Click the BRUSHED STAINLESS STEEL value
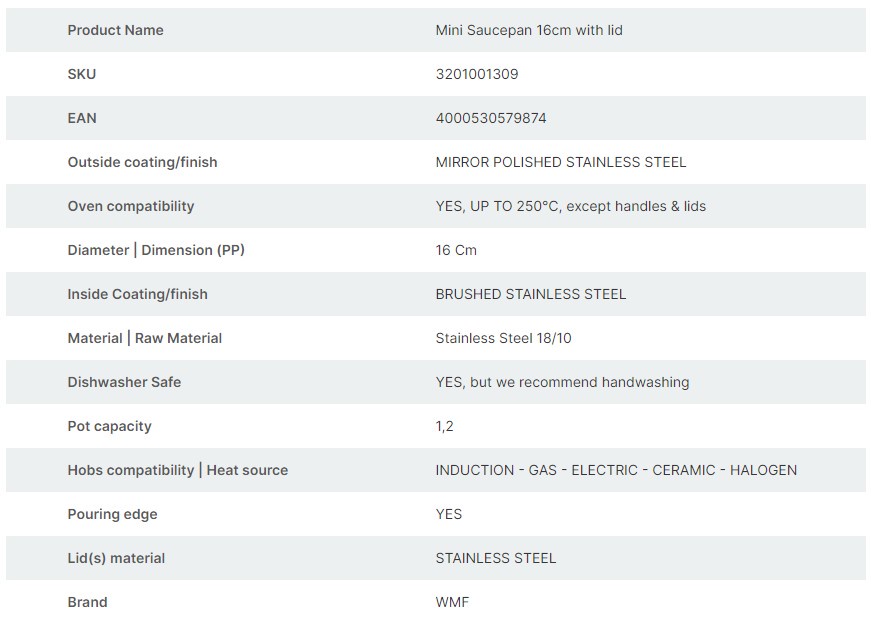 click(531, 294)
